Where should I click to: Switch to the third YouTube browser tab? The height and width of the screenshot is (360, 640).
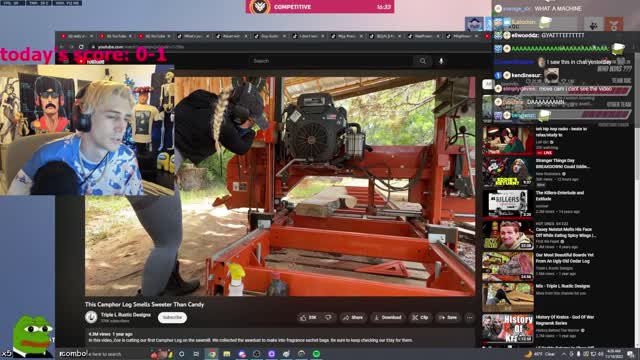click(x=154, y=36)
